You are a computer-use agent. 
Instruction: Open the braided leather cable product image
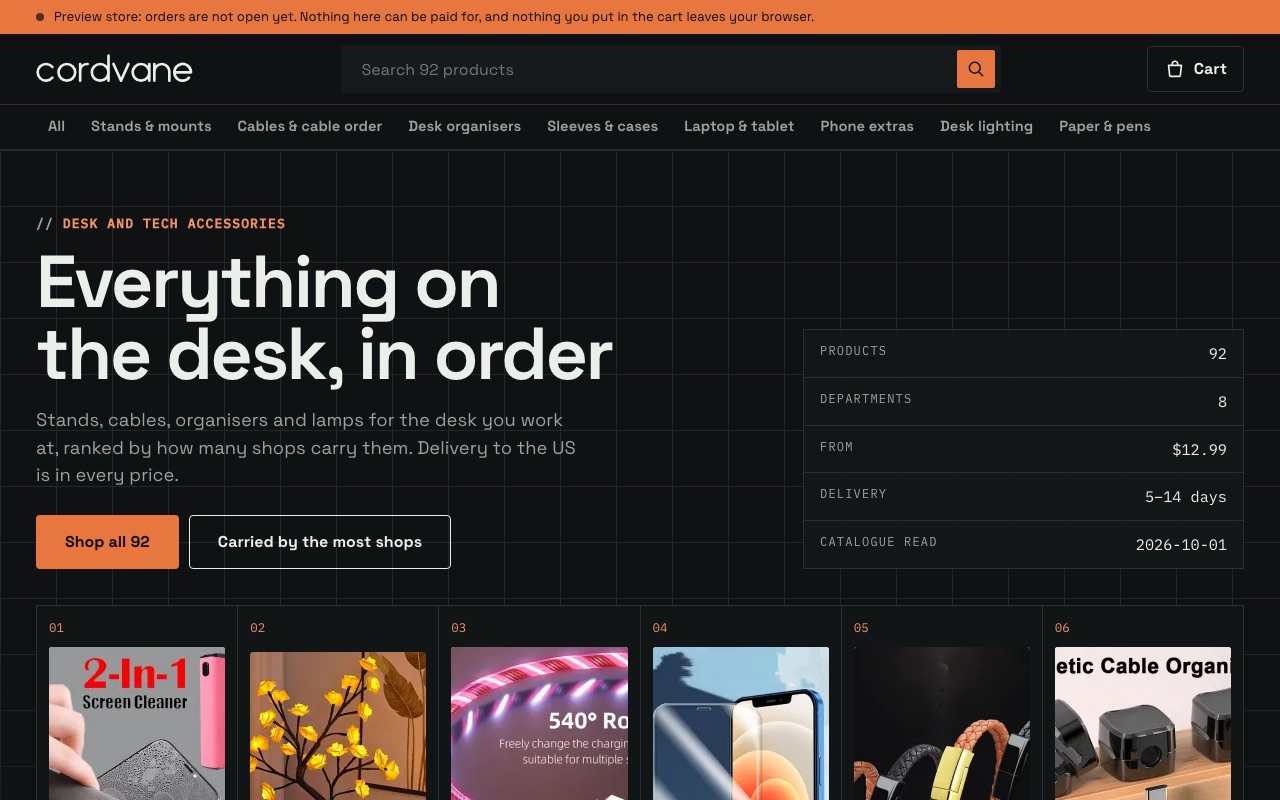point(942,723)
